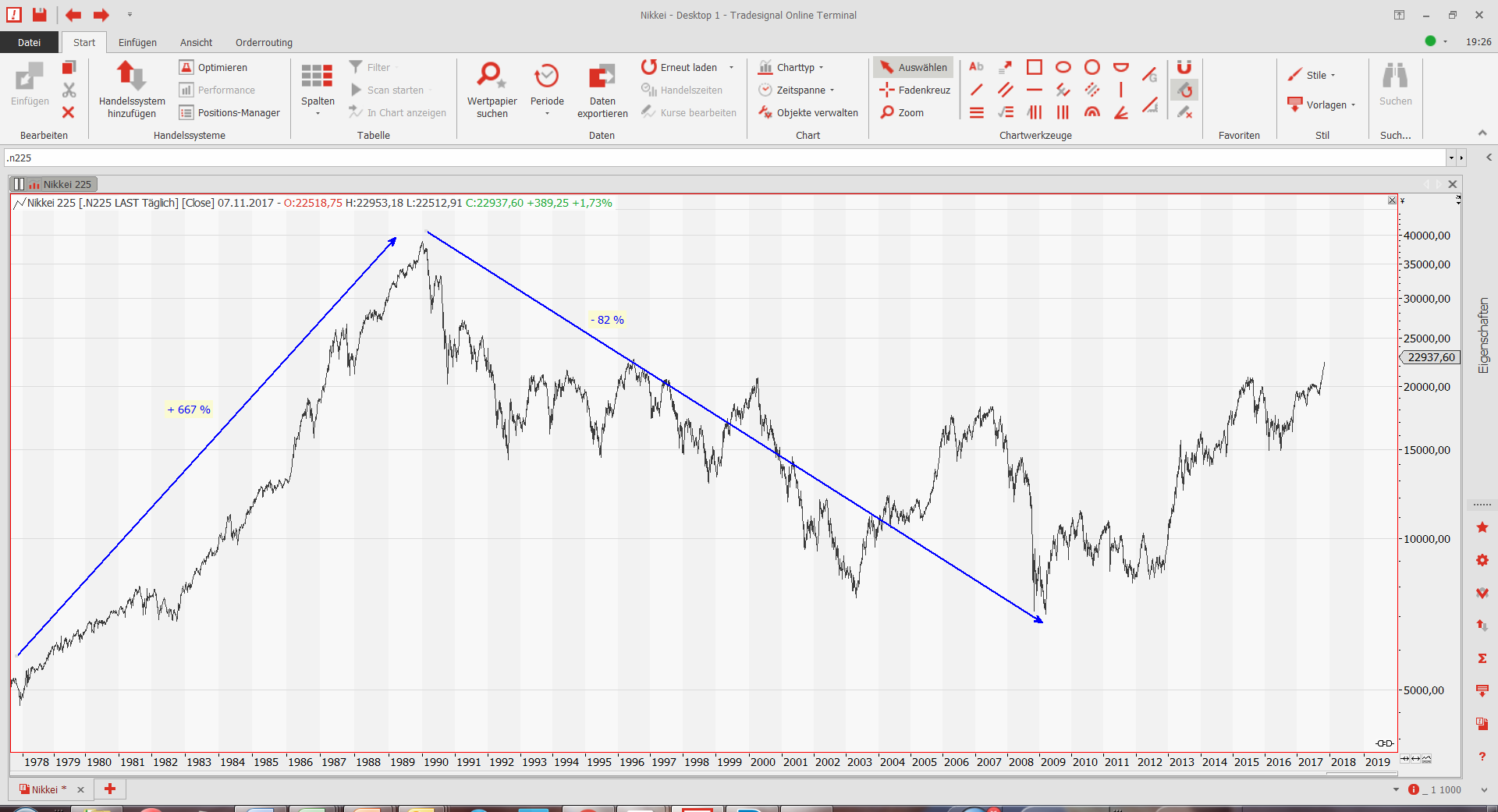Screen dimensions: 1498x812
Task: Expand the Vorlagen dropdown
Action: pyautogui.click(x=1322, y=105)
